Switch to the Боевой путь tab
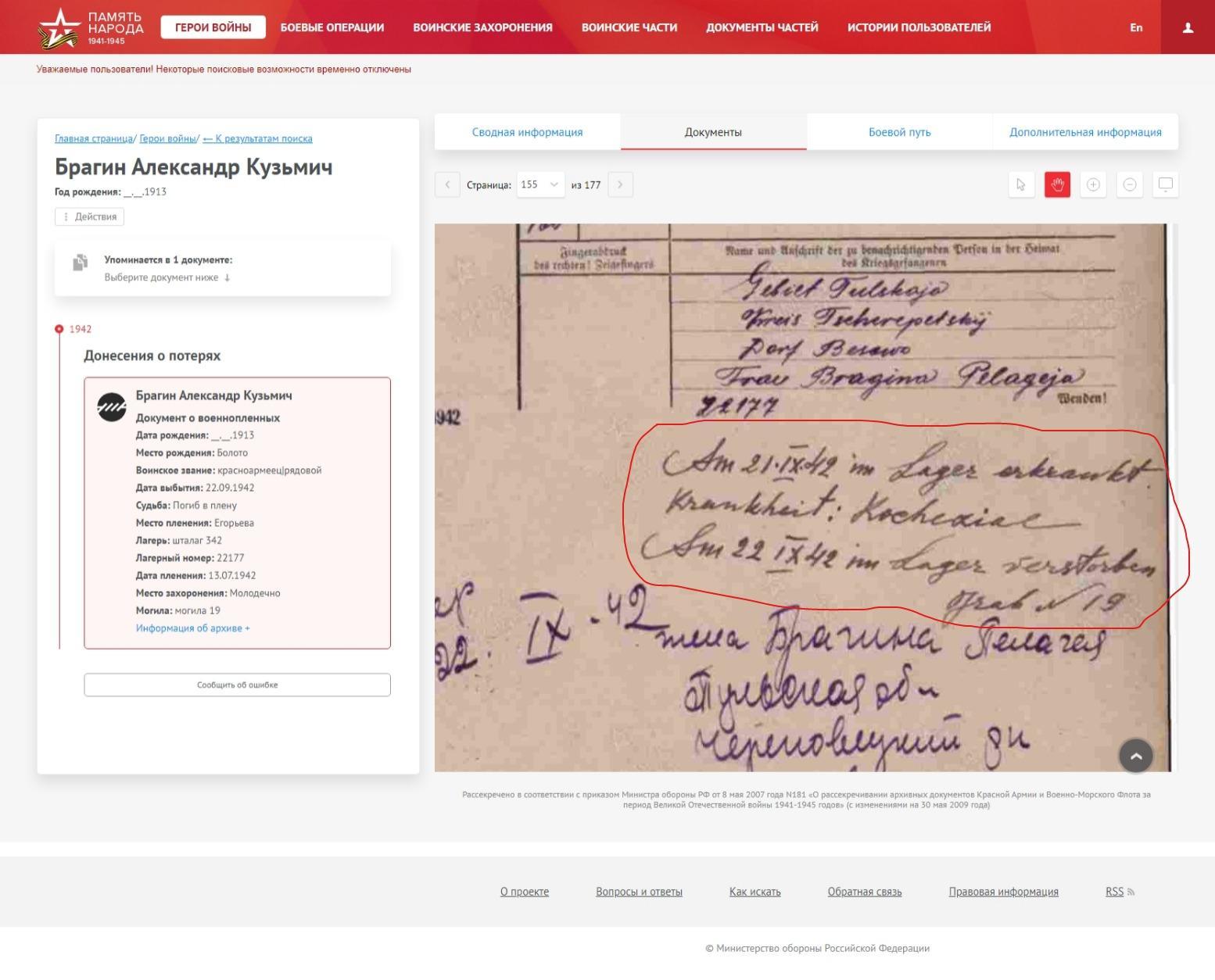 pos(899,132)
